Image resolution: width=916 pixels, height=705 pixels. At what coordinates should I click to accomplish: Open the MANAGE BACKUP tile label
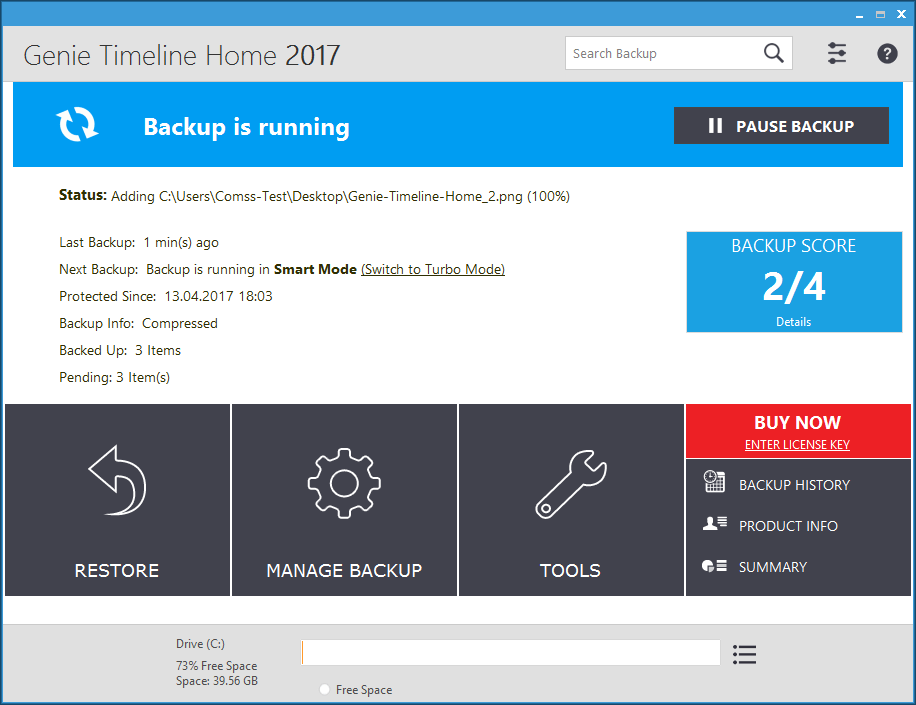click(344, 571)
